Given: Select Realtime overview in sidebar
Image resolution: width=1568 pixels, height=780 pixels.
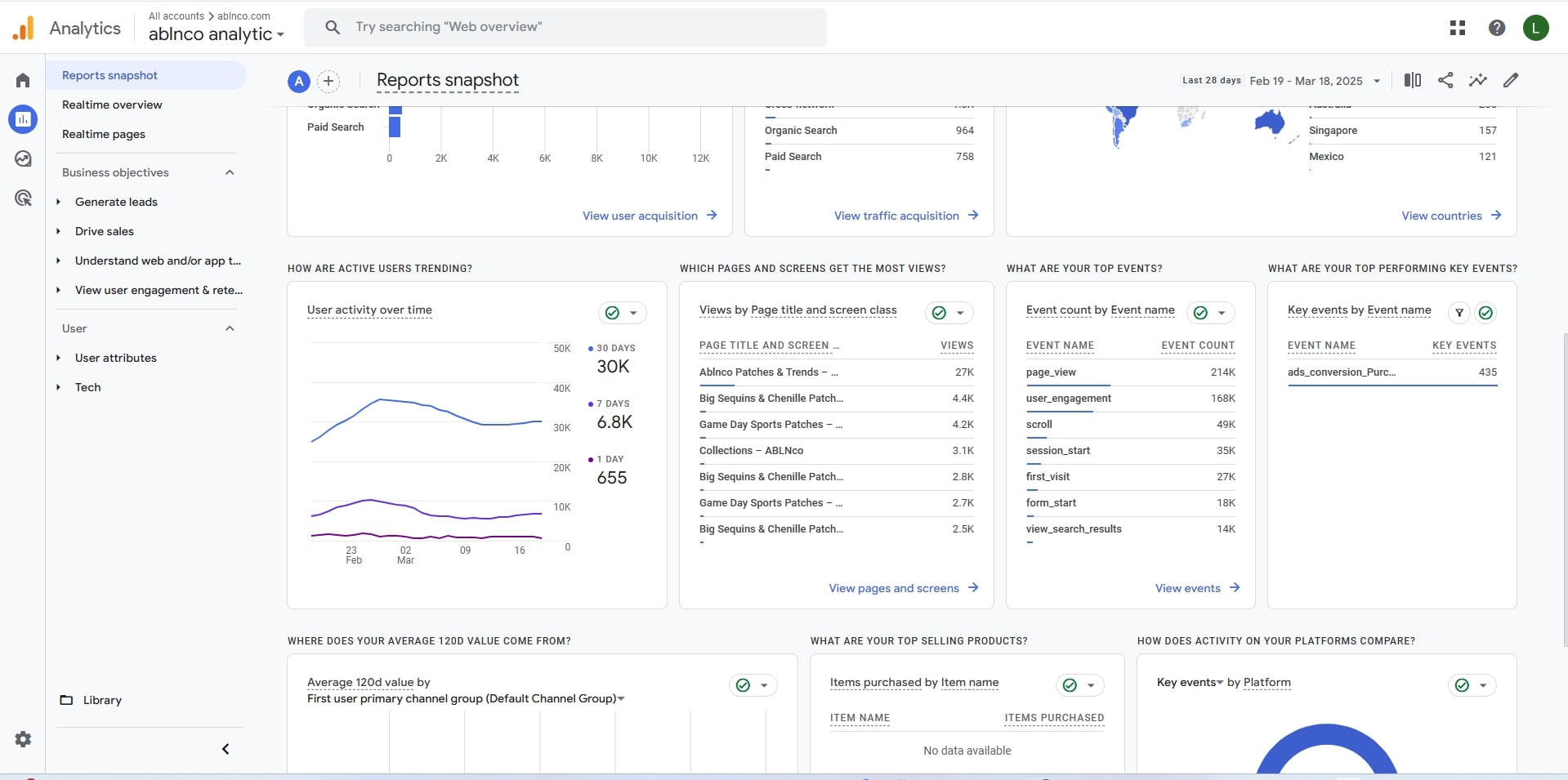Looking at the screenshot, I should [112, 105].
